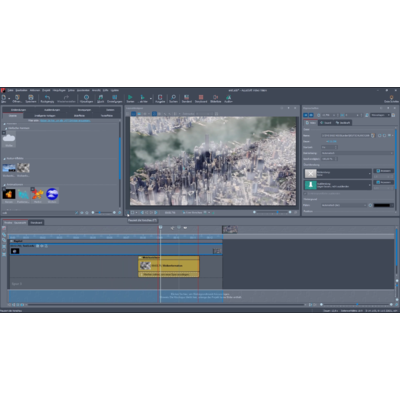Click the Neu new project toolbar icon
400x400 pixels.
pyautogui.click(x=4, y=99)
